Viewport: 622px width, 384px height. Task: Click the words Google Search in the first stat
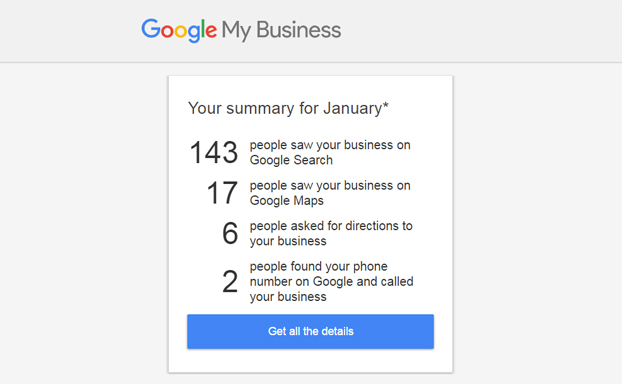pos(291,160)
